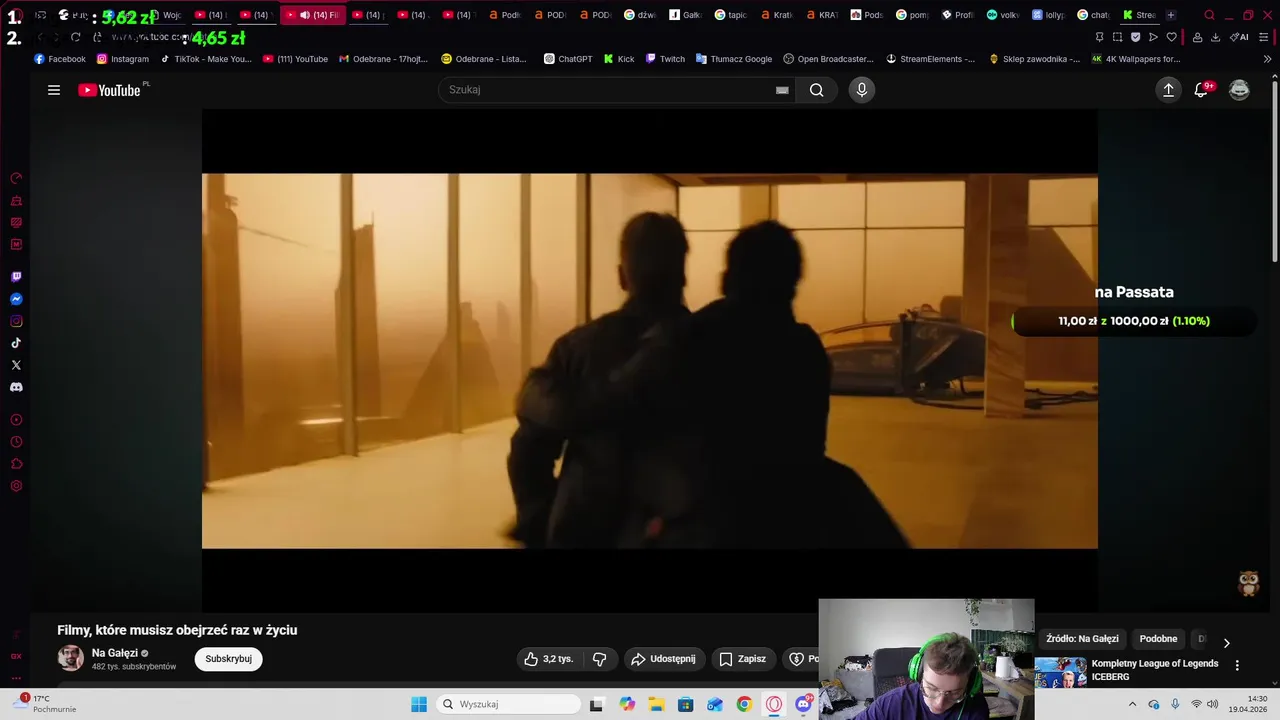This screenshot has width=1280, height=720.
Task: Open TikTok in the Opera GX sidebar
Action: [16, 343]
